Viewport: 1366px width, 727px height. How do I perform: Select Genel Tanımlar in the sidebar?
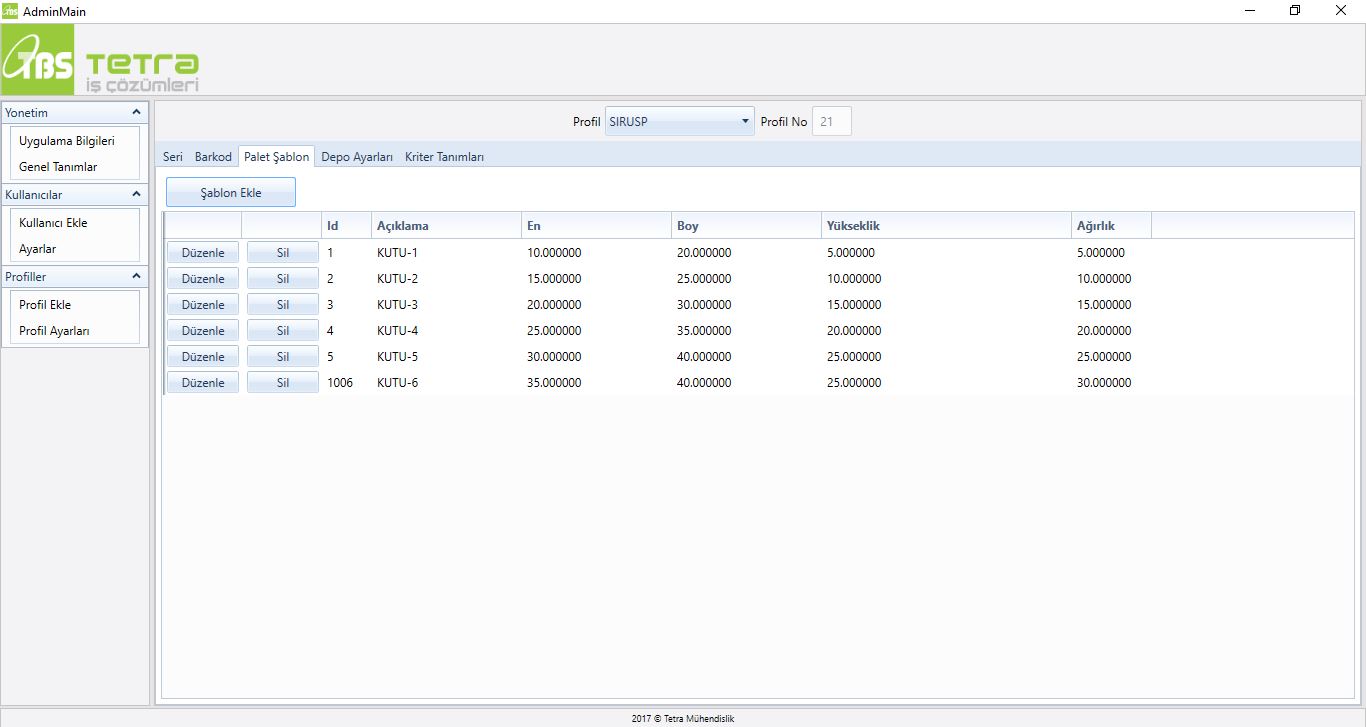(x=58, y=167)
